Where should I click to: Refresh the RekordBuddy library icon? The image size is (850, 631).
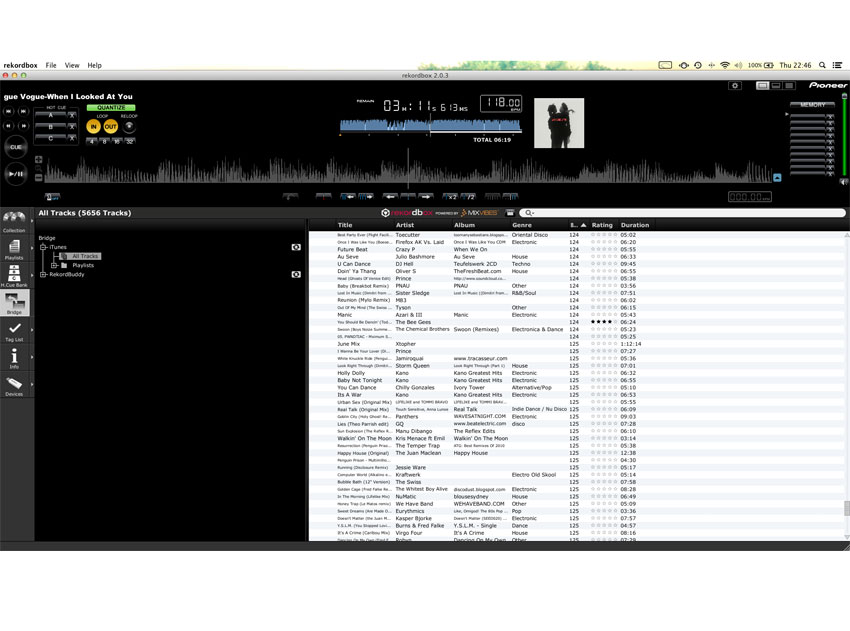click(x=295, y=274)
